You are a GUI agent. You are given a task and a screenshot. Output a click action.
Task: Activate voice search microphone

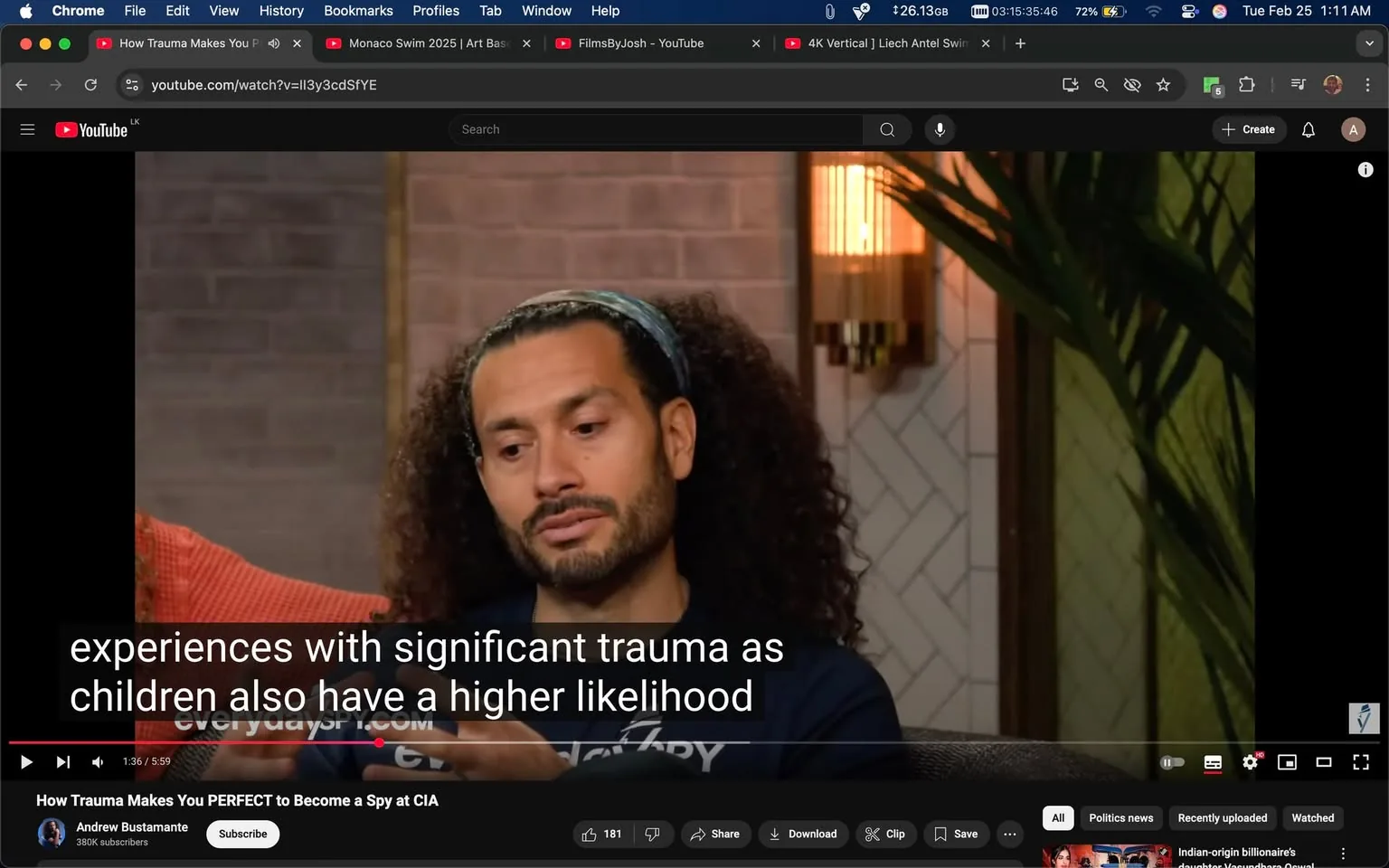pos(940,129)
